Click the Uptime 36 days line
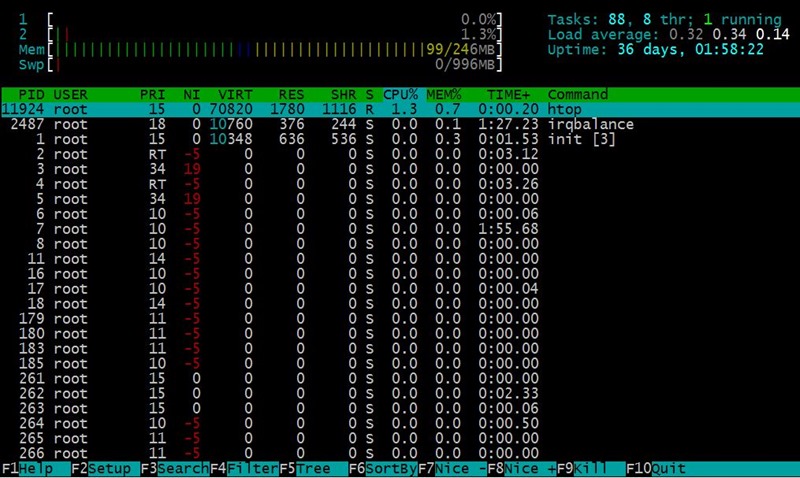The image size is (800, 478). [656, 49]
